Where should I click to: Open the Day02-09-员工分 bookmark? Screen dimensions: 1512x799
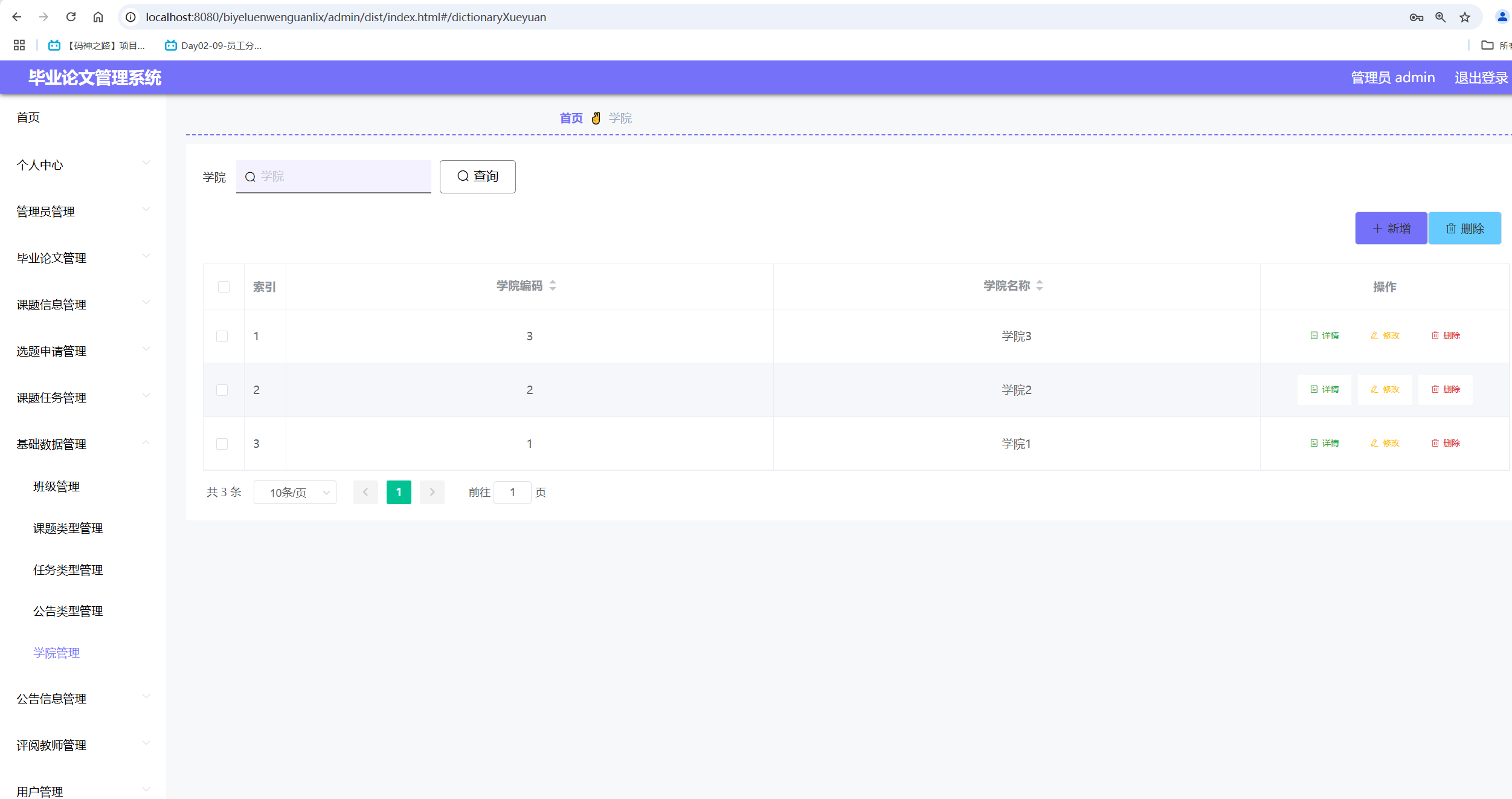pyautogui.click(x=213, y=45)
